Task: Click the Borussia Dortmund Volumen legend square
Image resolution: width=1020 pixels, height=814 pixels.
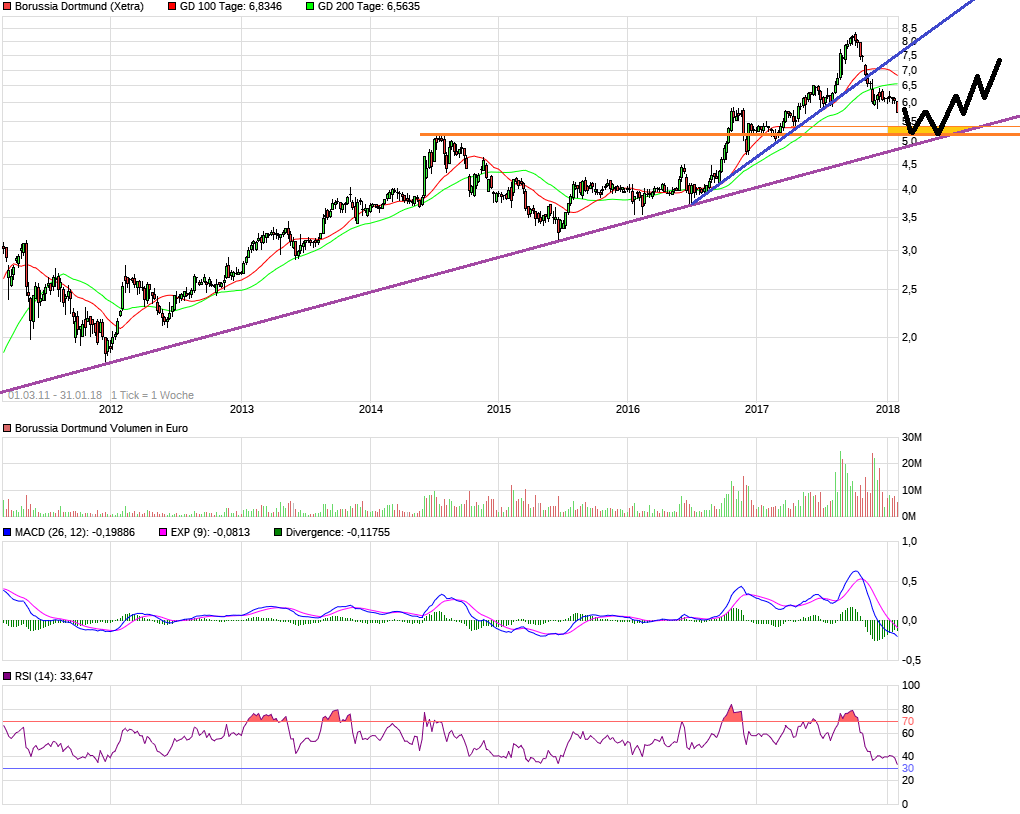Action: 7,428
